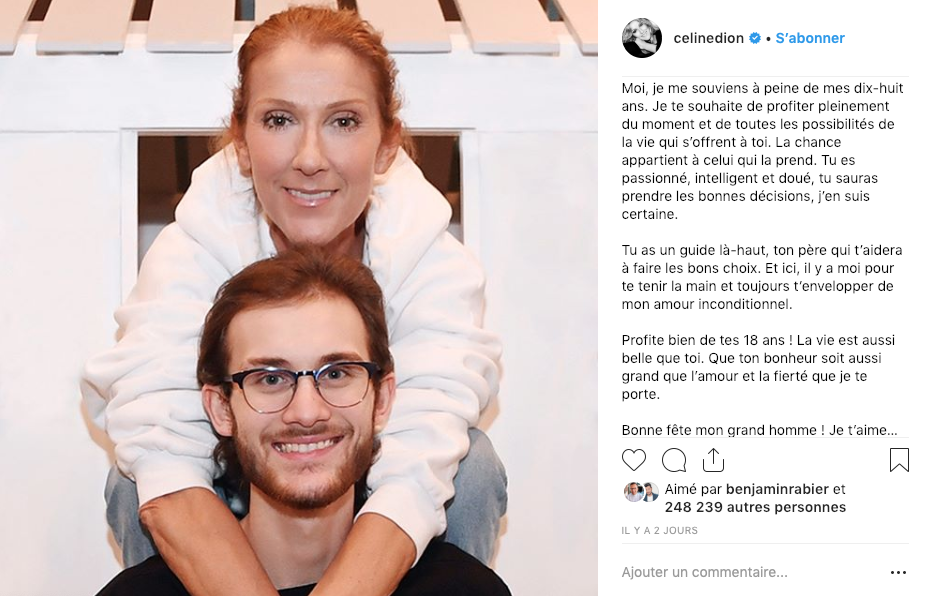
Task: Click the main post photo
Action: [x=299, y=298]
